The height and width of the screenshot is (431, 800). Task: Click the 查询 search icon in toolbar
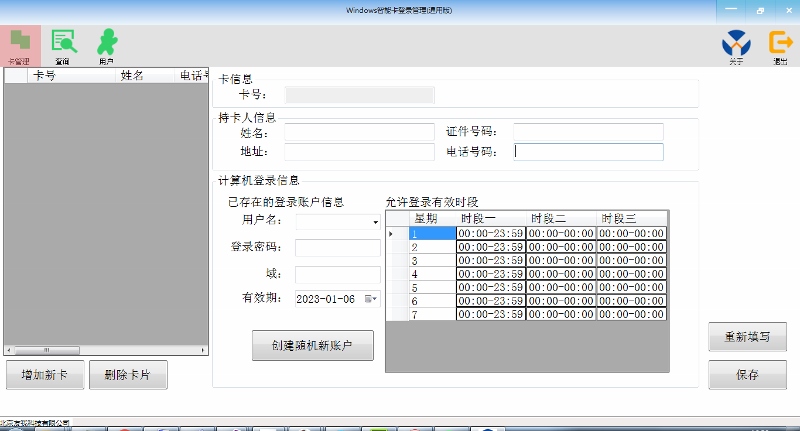[x=64, y=45]
